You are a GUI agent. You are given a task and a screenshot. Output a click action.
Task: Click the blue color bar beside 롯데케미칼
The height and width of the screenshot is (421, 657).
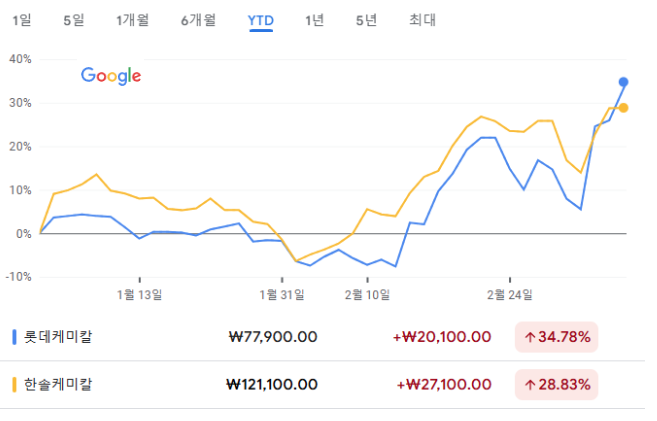point(14,337)
